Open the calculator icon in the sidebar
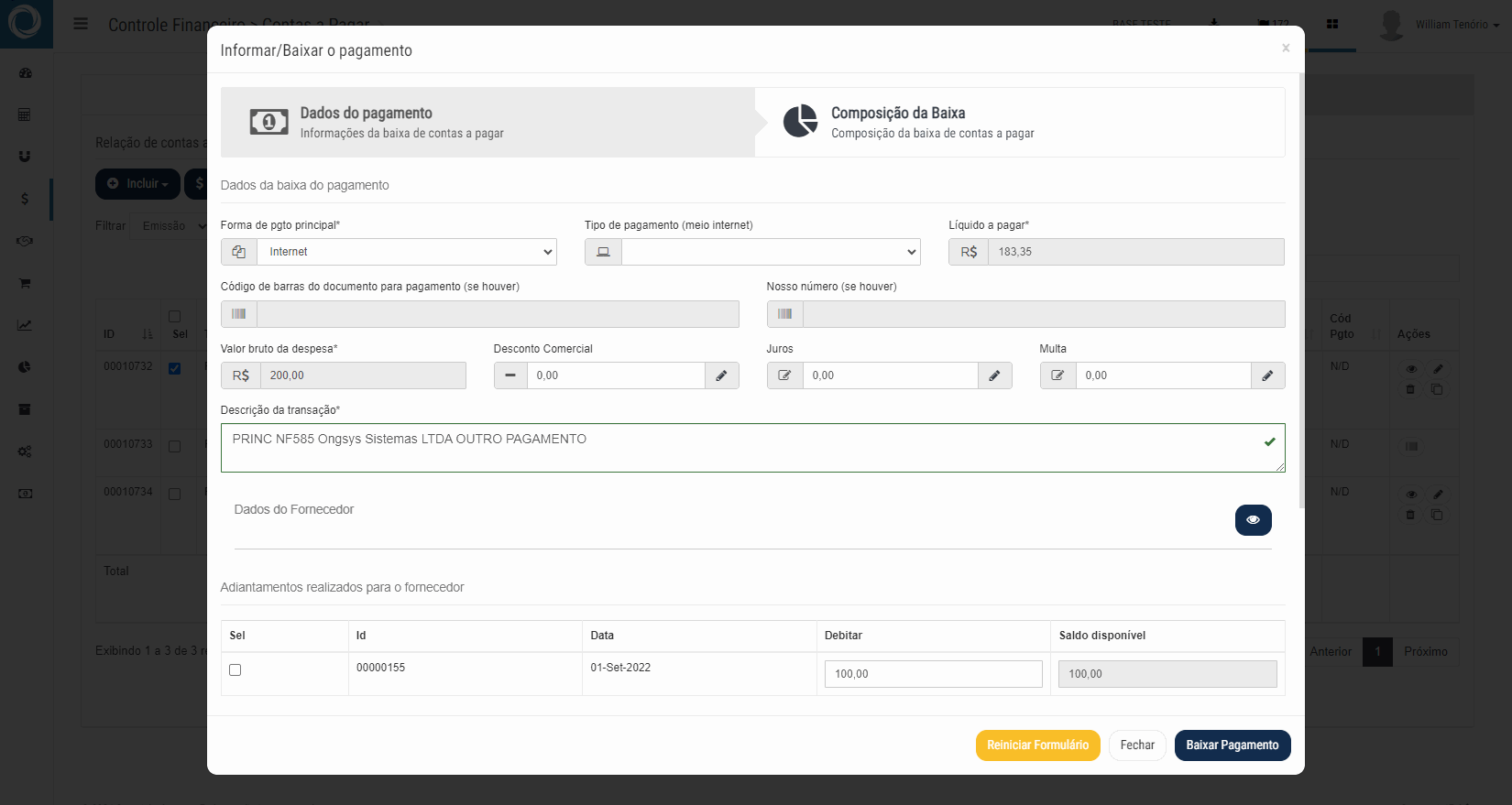 coord(25,114)
